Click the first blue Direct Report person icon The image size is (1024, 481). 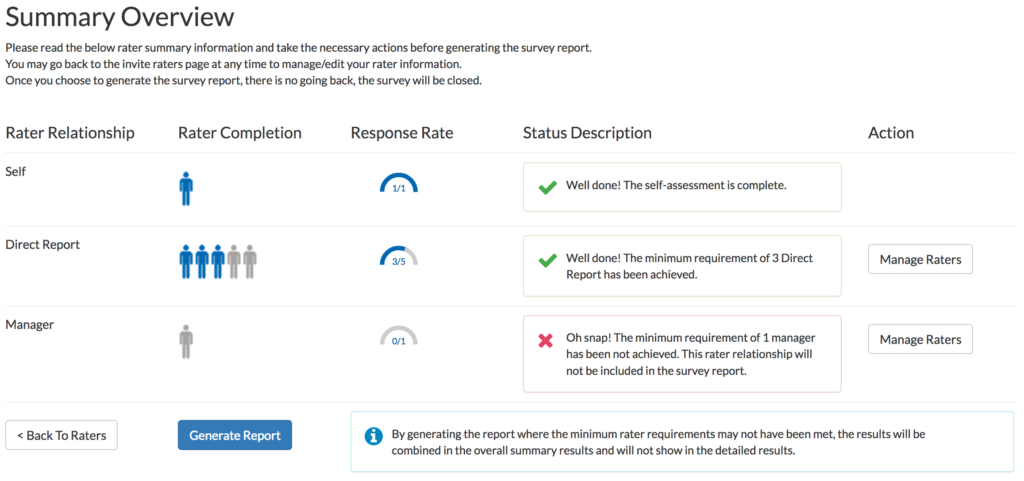click(186, 260)
